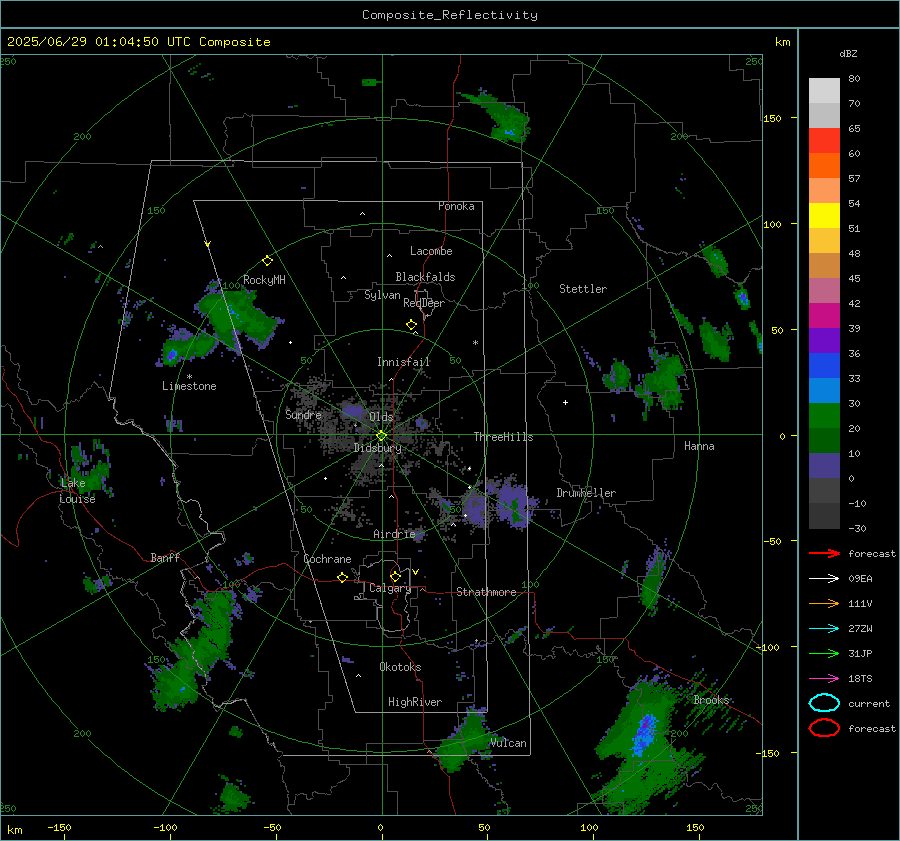Click the RockyMH label

coord(264,280)
